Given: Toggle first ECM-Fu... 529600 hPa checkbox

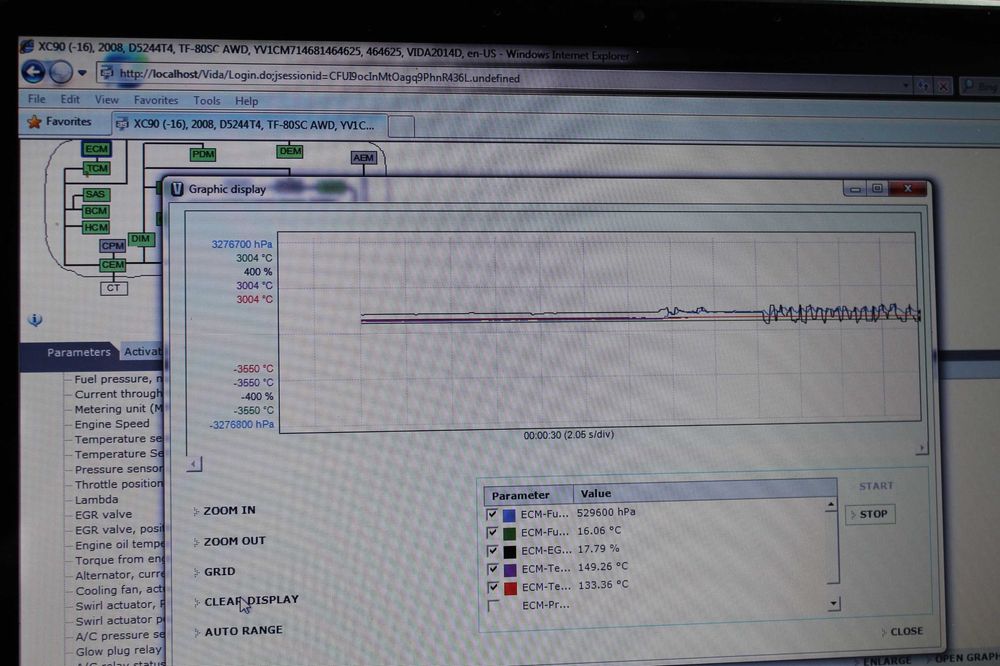Looking at the screenshot, I should click(492, 514).
